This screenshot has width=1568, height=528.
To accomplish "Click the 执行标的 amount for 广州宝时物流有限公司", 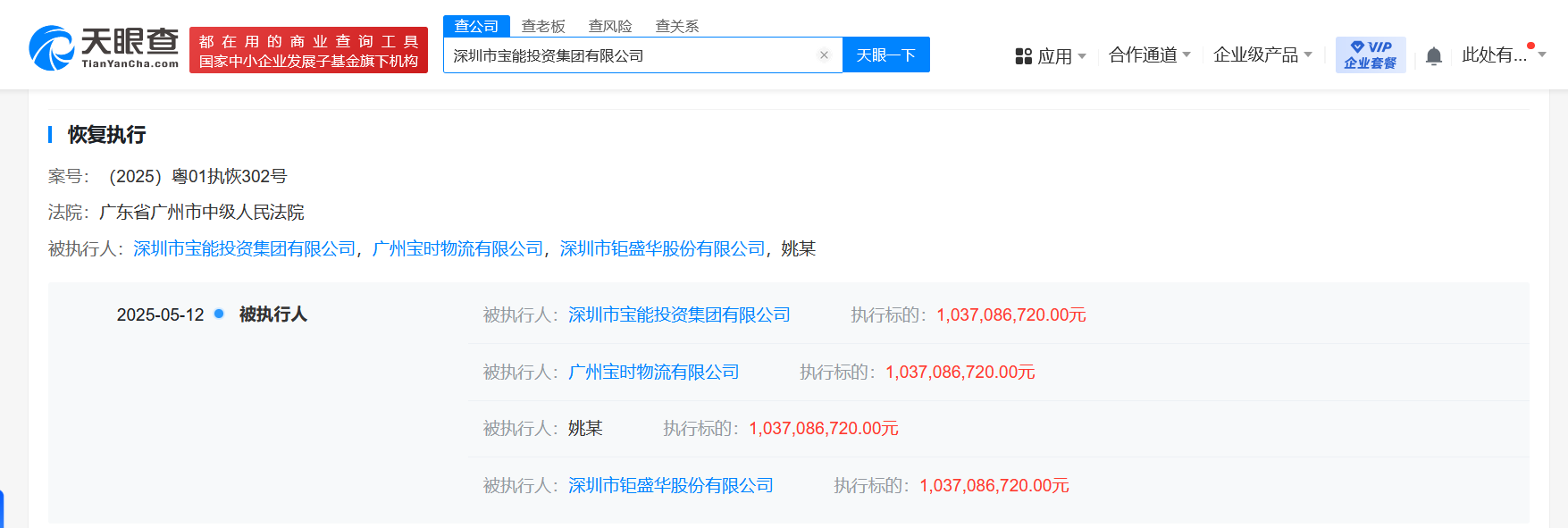I will click(x=960, y=372).
